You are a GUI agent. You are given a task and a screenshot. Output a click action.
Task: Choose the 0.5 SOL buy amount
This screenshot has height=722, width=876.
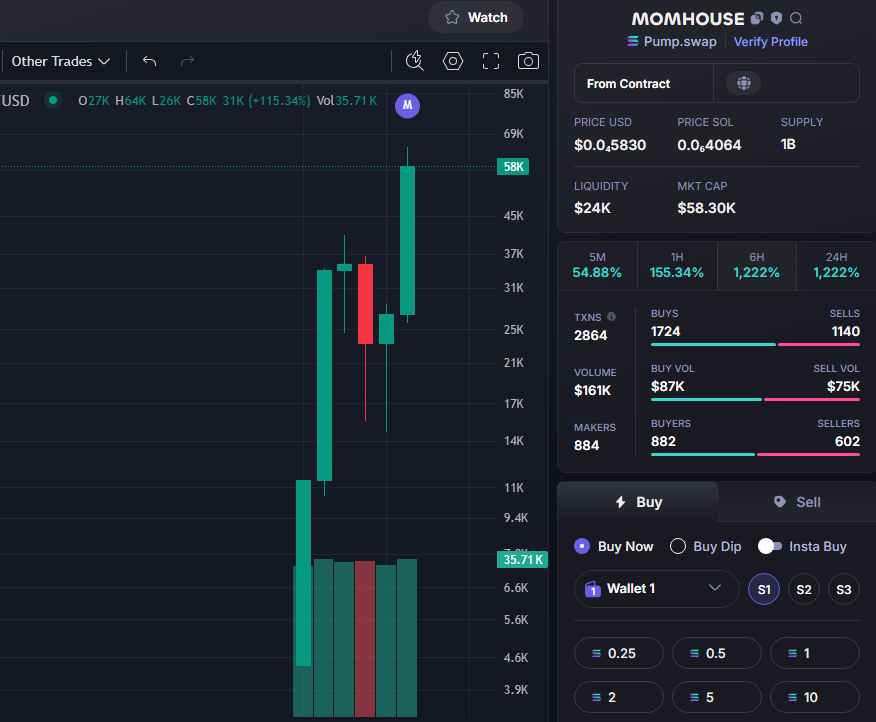coord(716,653)
